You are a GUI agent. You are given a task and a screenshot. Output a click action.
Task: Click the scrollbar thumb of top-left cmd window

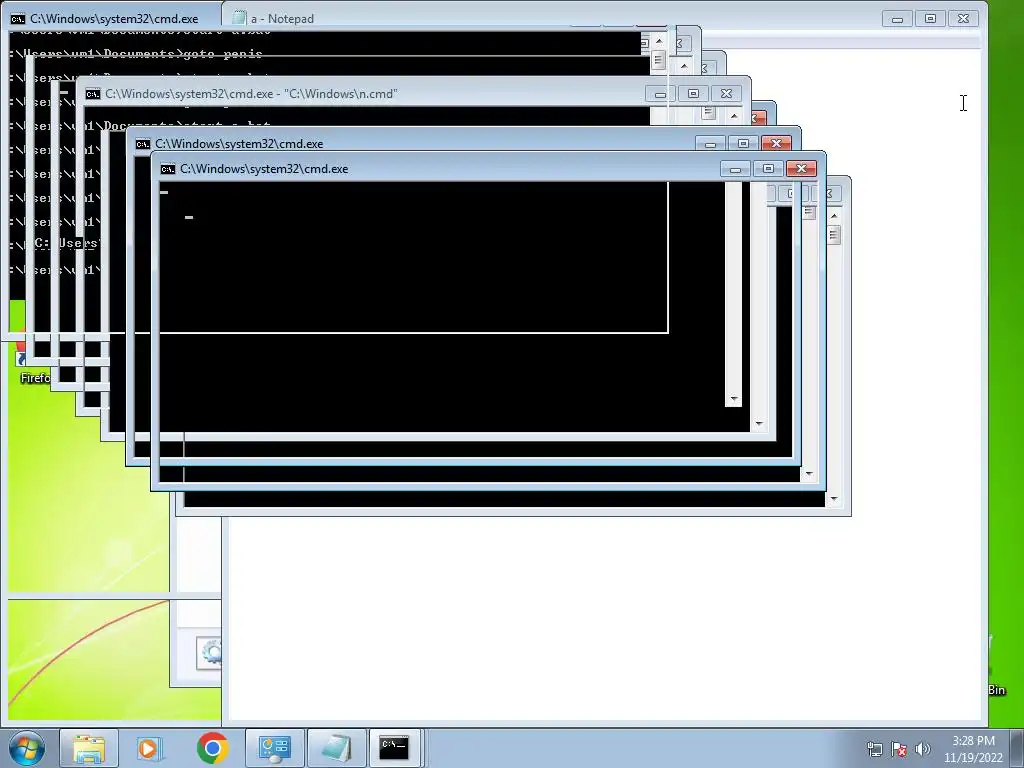coord(658,60)
